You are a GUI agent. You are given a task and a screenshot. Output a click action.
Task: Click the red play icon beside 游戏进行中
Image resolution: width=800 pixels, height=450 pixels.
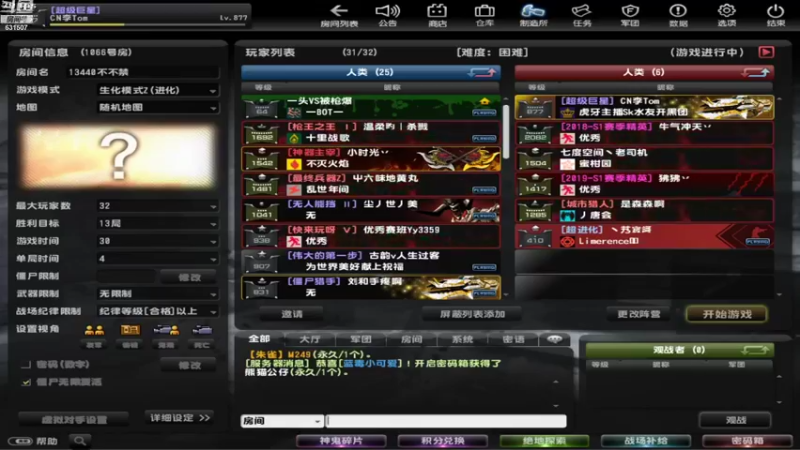(766, 52)
